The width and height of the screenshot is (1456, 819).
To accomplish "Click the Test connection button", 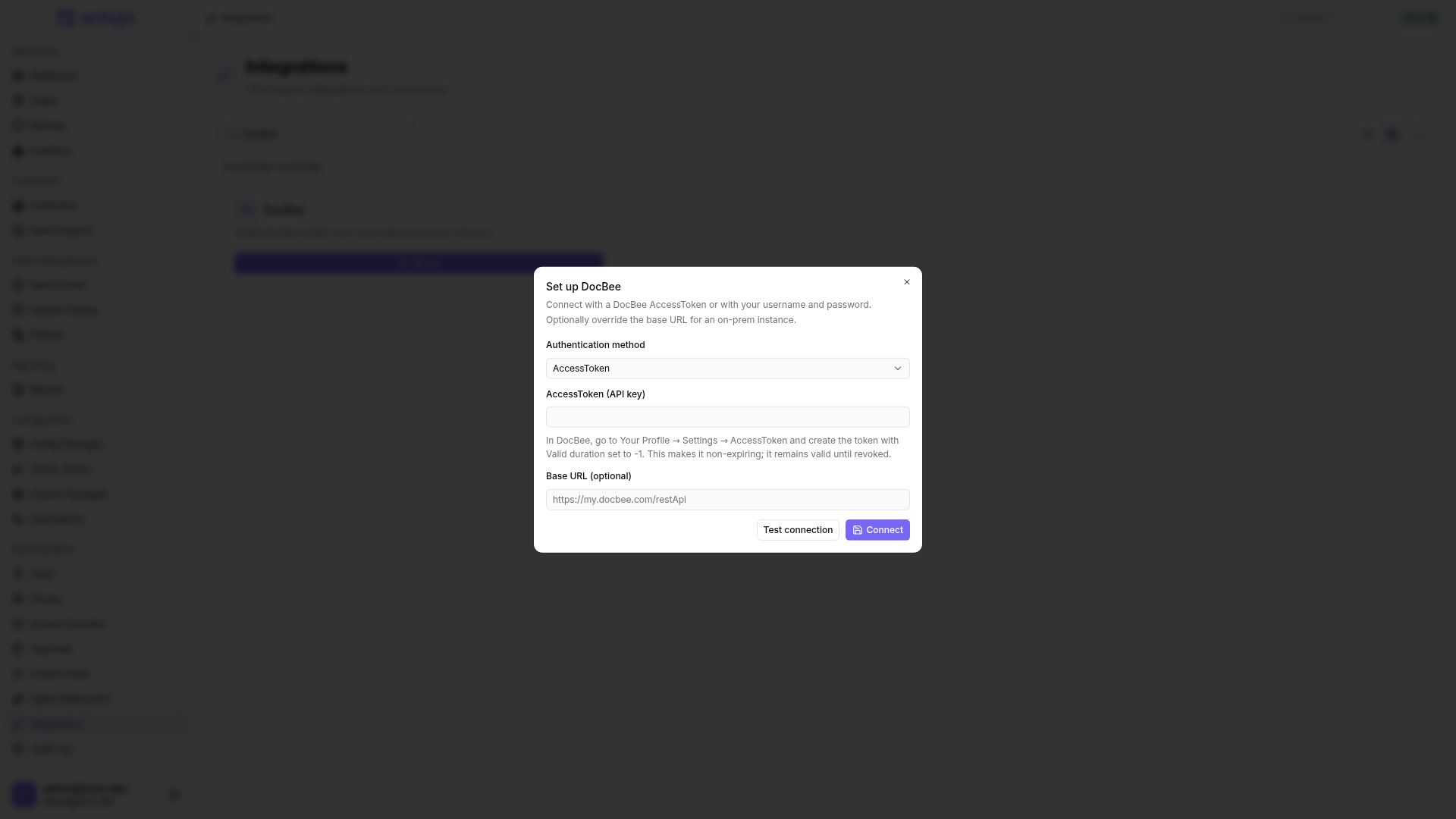I will [x=797, y=530].
